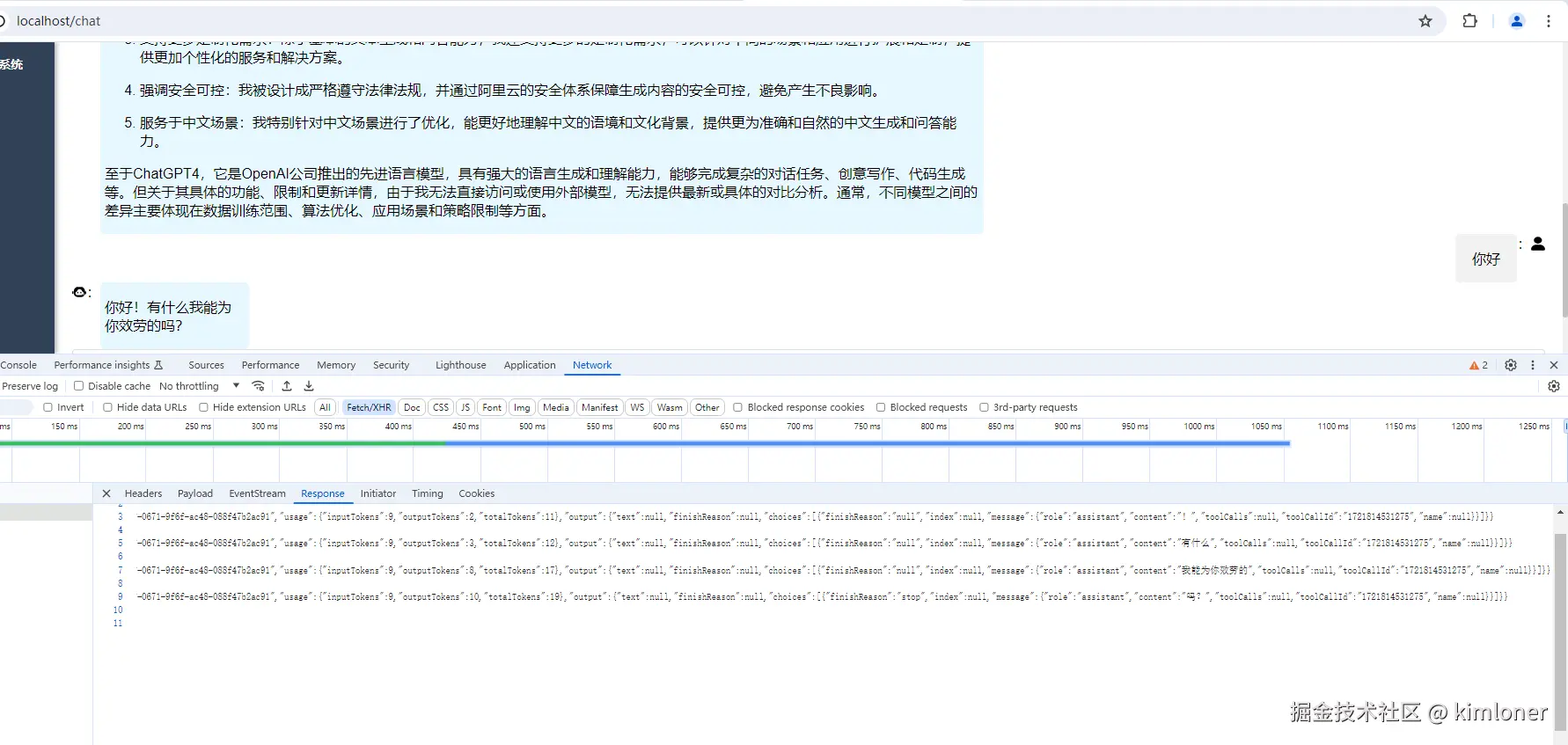
Task: Filter requests by JS
Action: 465,407
